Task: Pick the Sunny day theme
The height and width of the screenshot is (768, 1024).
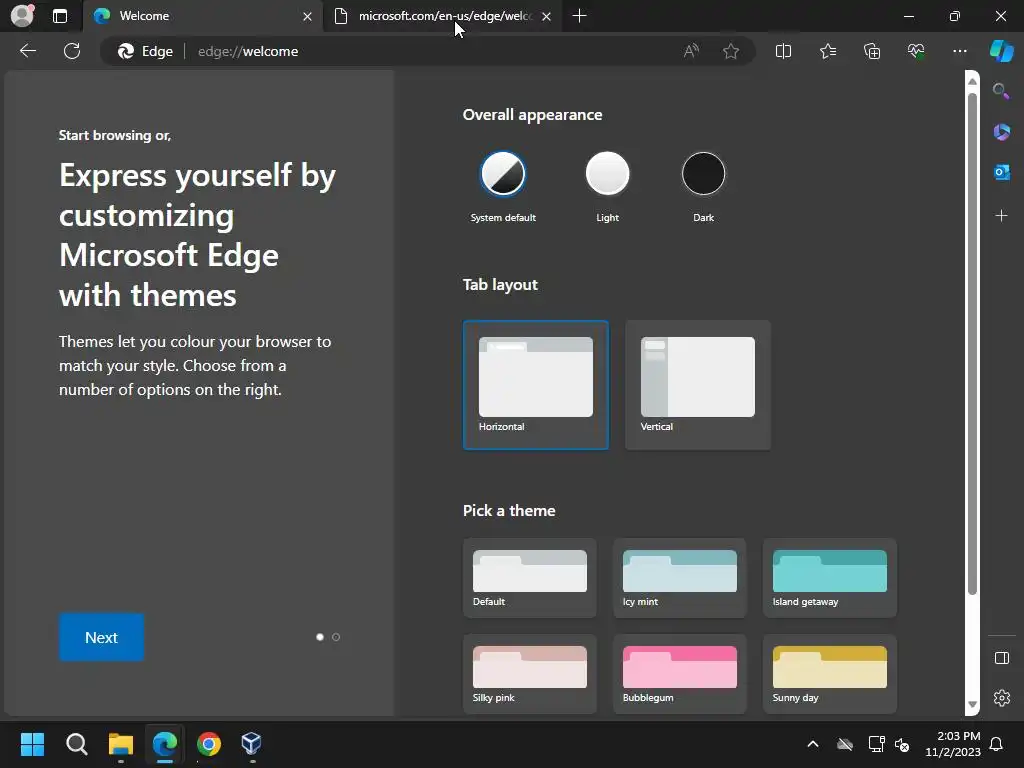Action: [x=829, y=674]
